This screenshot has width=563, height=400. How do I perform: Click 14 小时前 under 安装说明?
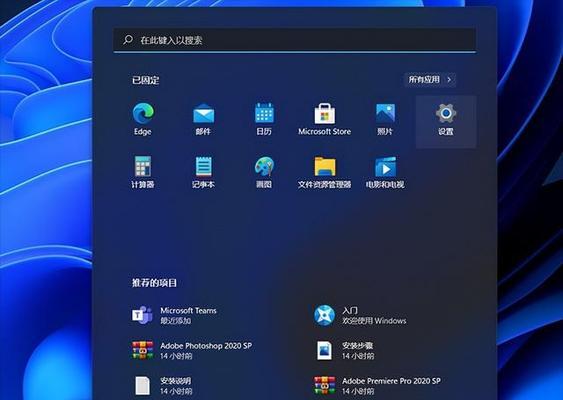(176, 391)
